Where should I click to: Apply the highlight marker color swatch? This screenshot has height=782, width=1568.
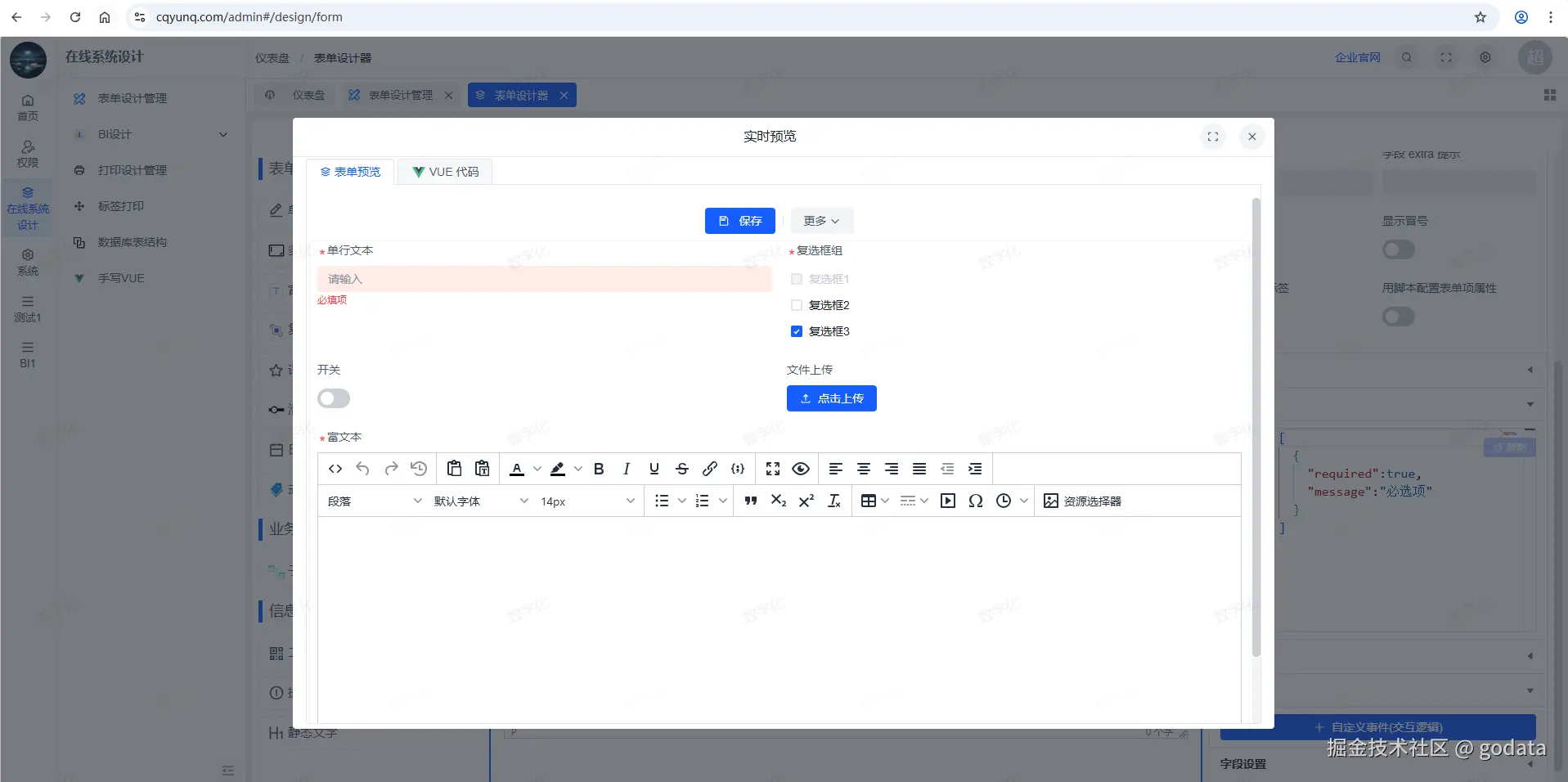tap(558, 469)
